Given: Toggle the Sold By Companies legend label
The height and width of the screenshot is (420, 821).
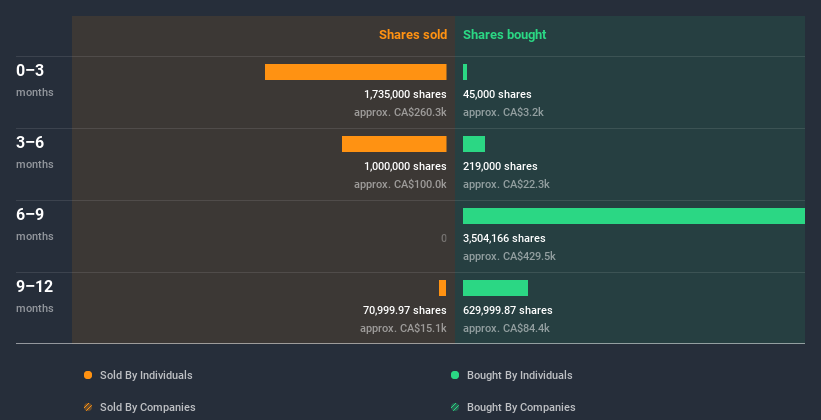Looking at the screenshot, I should 148,407.
